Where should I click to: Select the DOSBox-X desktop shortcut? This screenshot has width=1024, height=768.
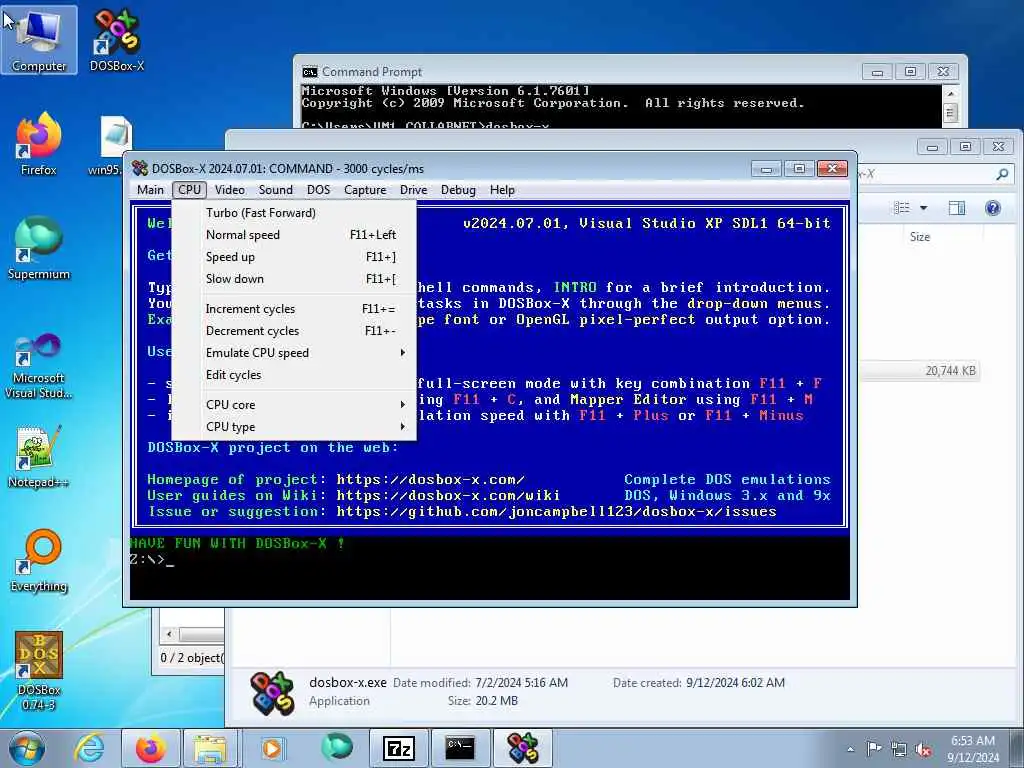[117, 40]
